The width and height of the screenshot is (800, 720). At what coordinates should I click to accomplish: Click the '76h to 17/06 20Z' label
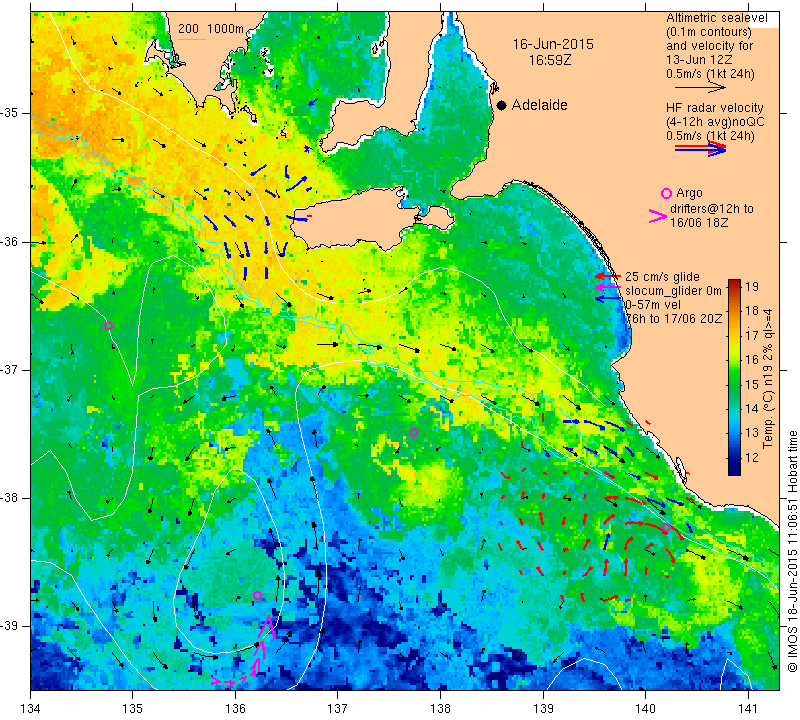(673, 319)
